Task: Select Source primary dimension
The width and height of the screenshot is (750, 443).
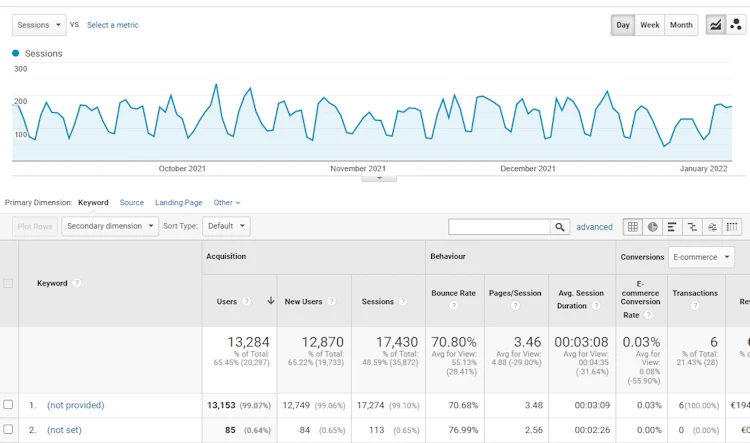Action: point(132,203)
